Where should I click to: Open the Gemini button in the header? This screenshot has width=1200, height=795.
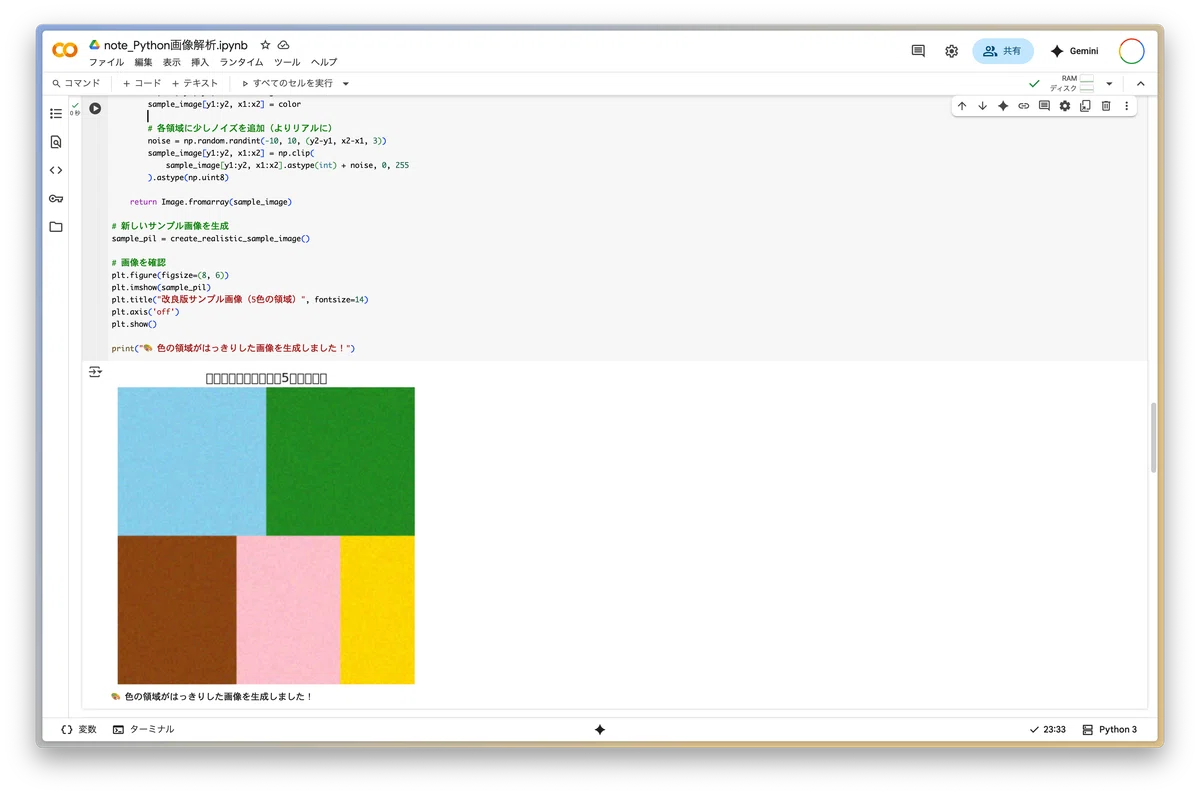(1074, 51)
